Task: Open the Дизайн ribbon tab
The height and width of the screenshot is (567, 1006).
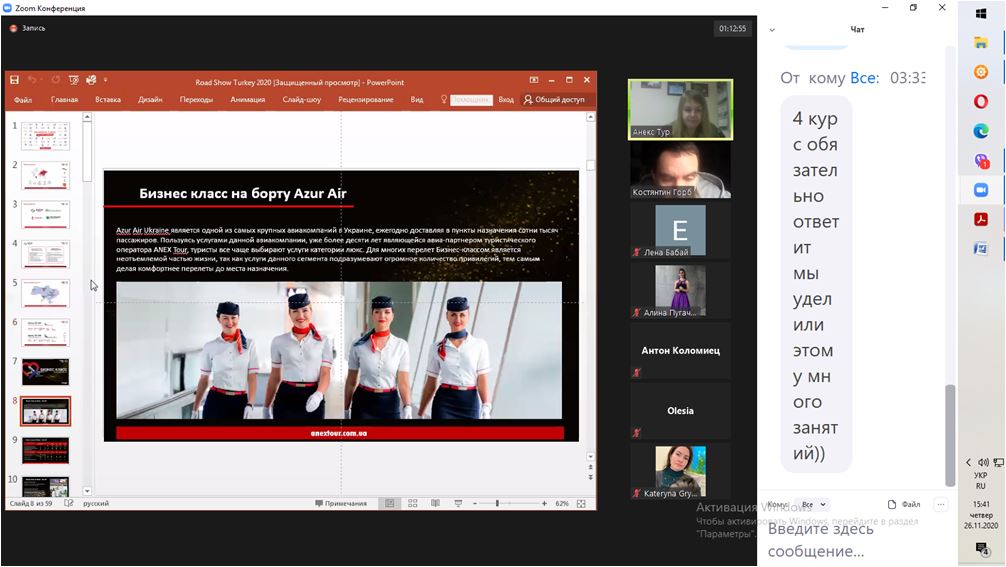Action: click(x=150, y=99)
